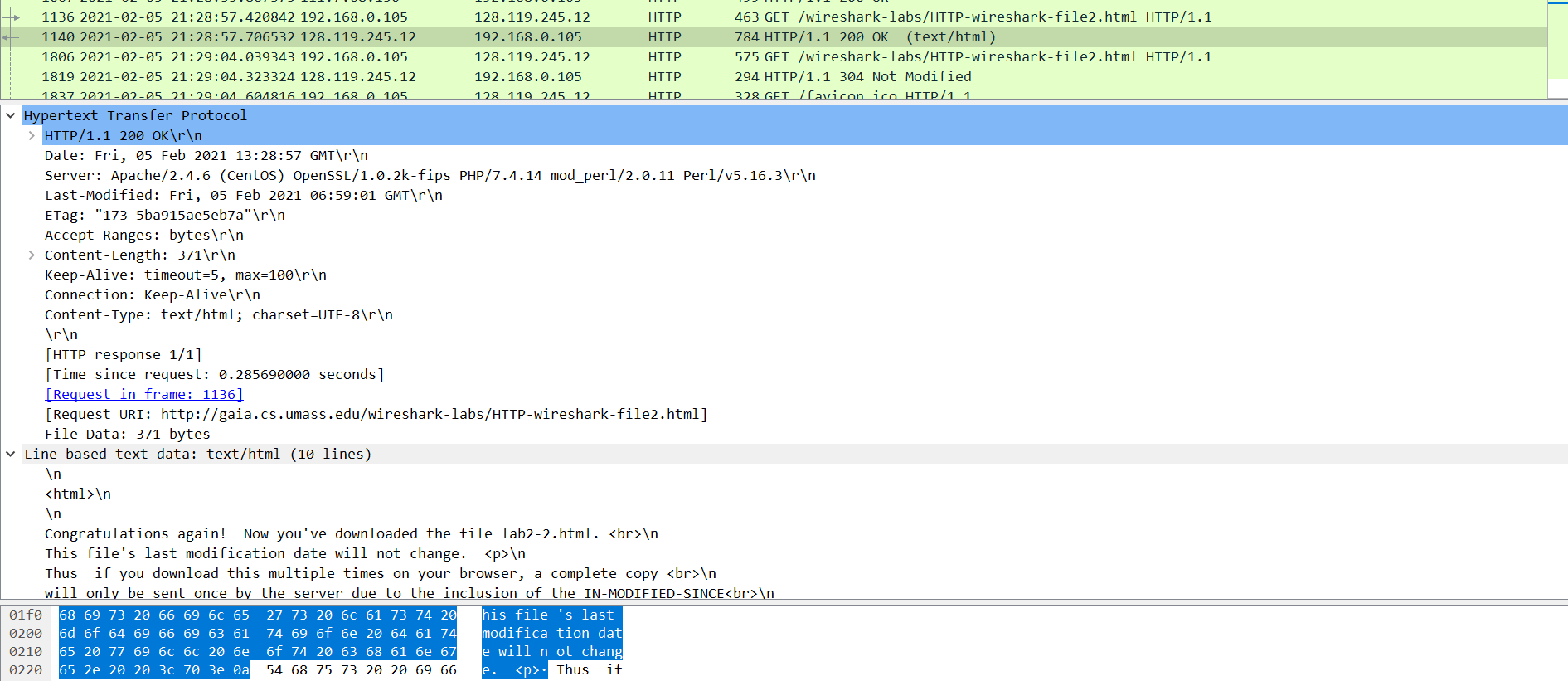Select the Connection: Keep-Alive line
The height and width of the screenshot is (681, 1568).
click(x=153, y=294)
